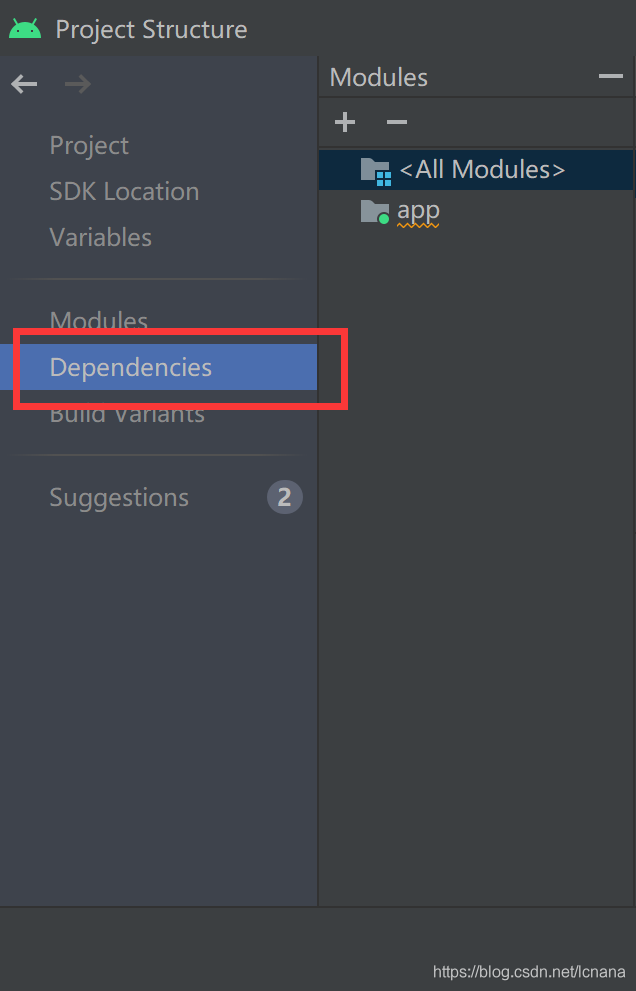Click the Modules panel header
This screenshot has width=636, height=991.
379,77
